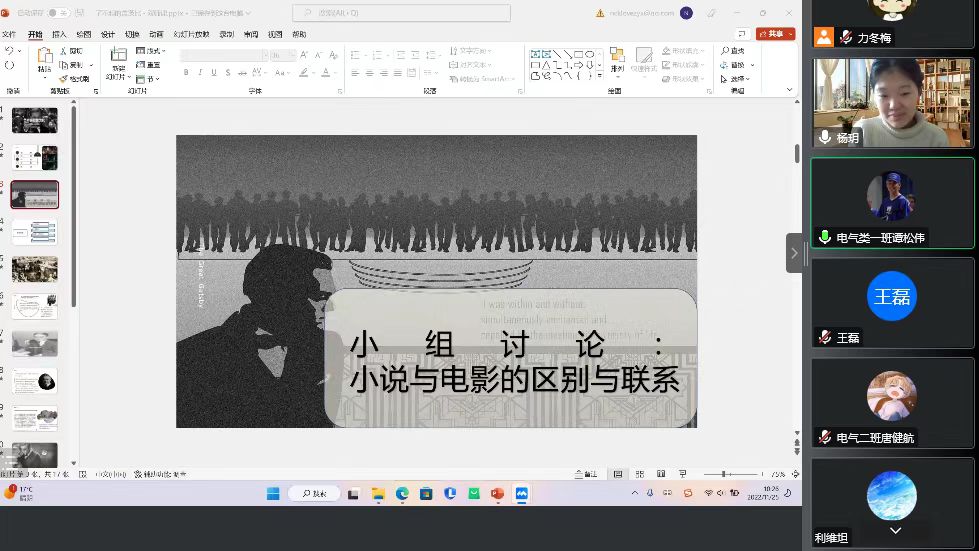
Task: Toggle text Shadow (S) formatting
Action: [x=228, y=73]
